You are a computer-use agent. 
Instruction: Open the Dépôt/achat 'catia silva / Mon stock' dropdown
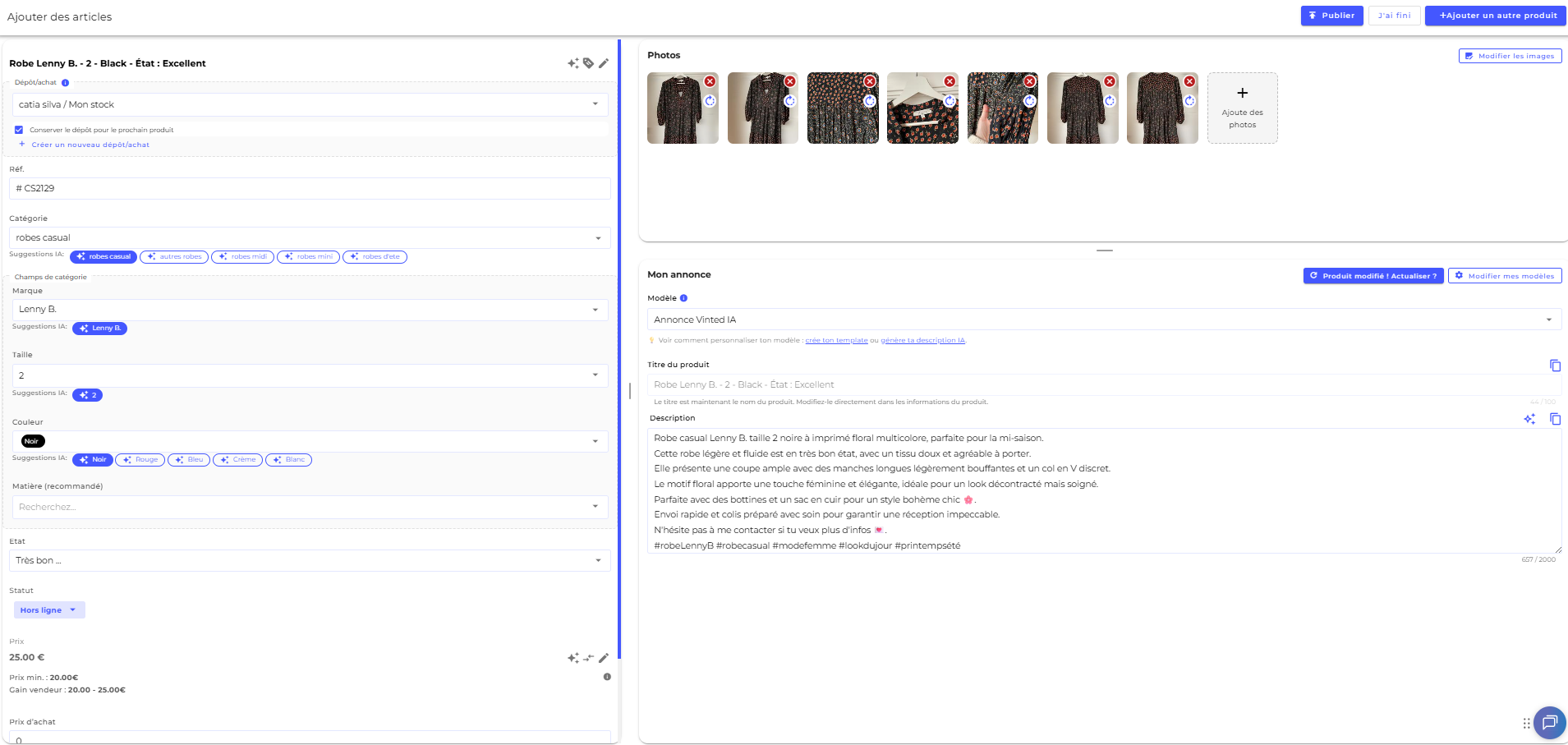(310, 104)
